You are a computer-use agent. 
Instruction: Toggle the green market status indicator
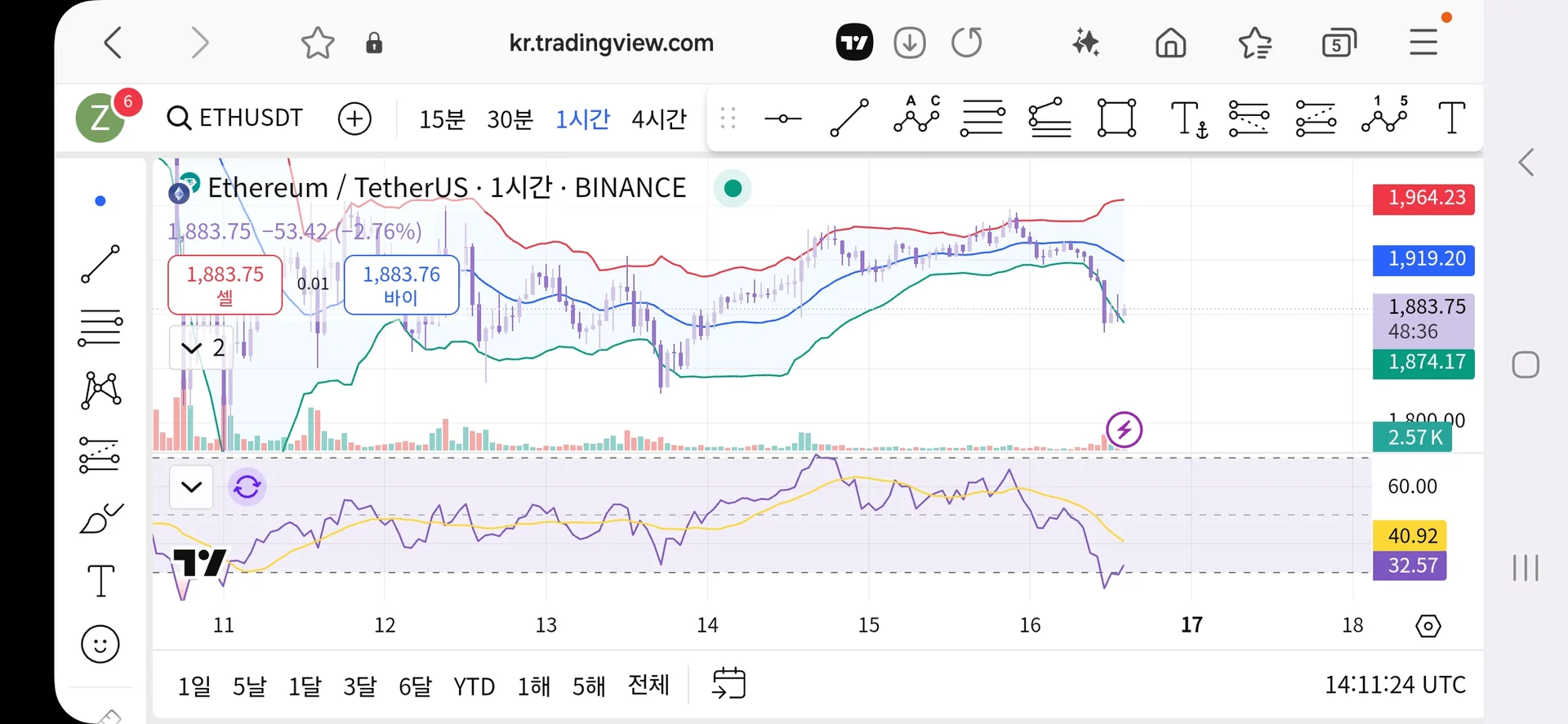coord(733,189)
